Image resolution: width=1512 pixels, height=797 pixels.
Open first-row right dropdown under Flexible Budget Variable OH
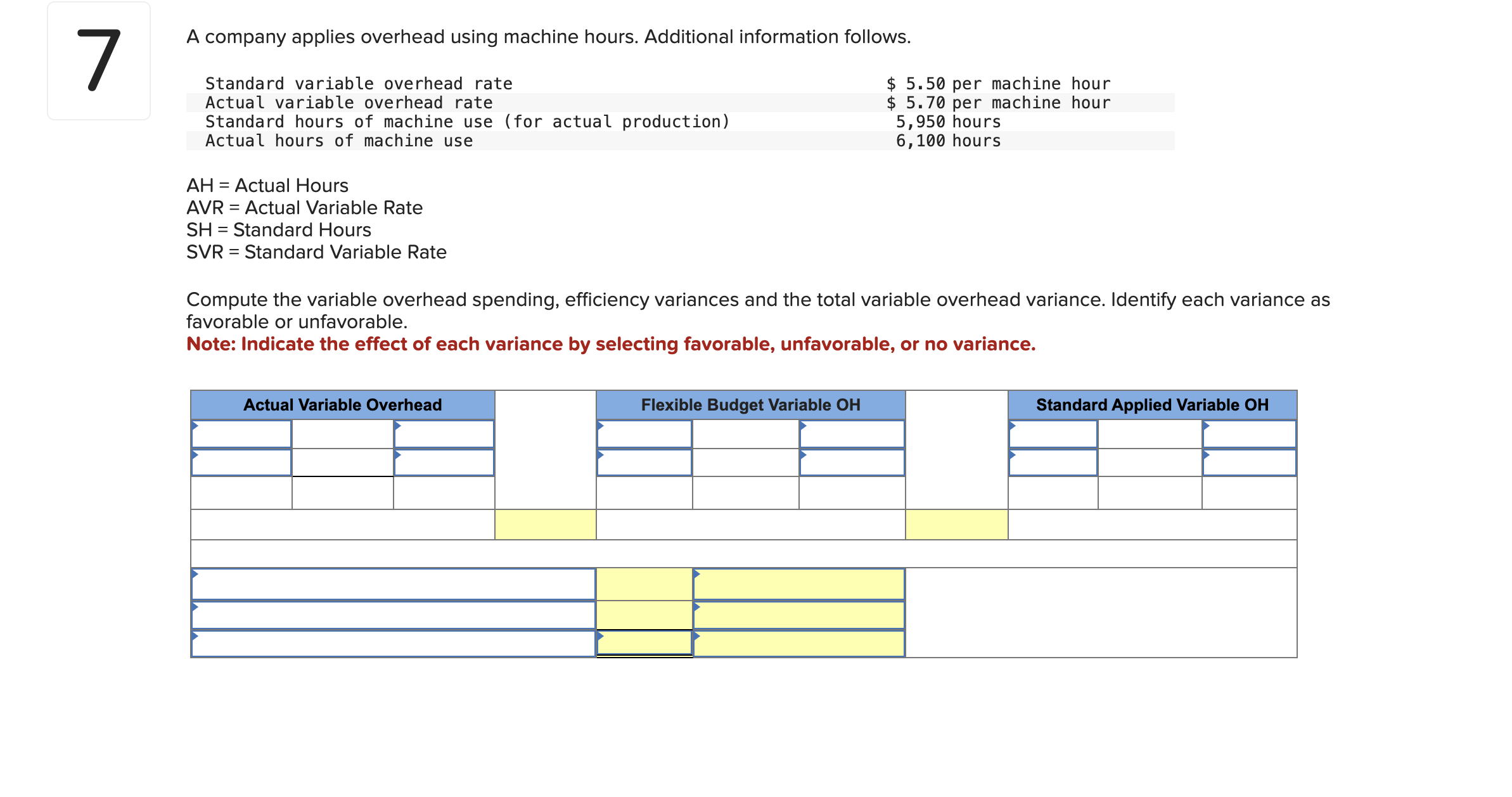click(x=852, y=435)
